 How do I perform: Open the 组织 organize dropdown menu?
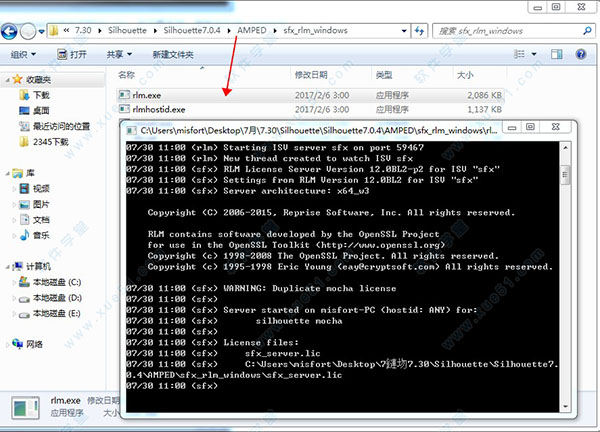coord(23,54)
